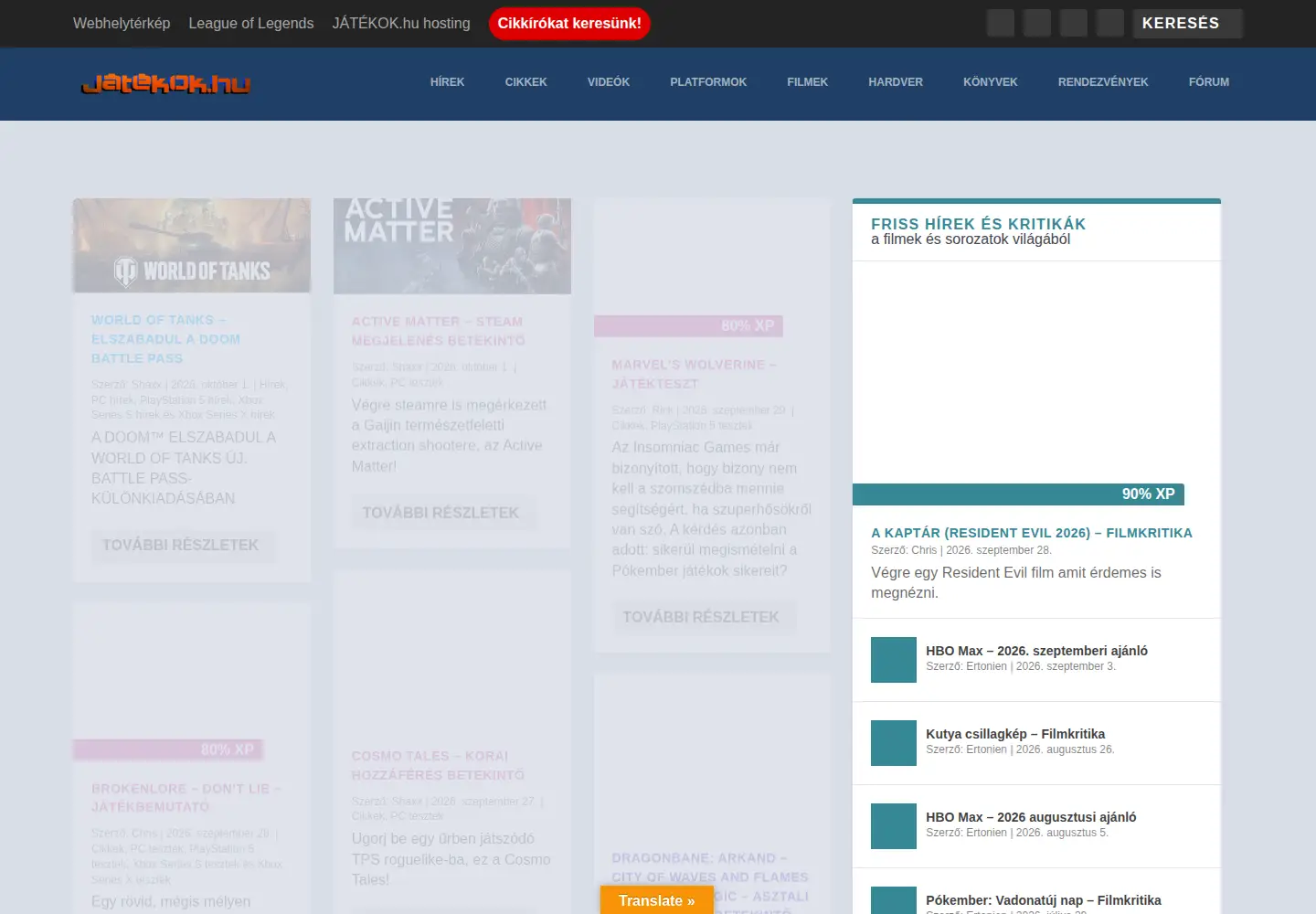This screenshot has height=914, width=1316.
Task: Open the HÍREK menu
Action: pyautogui.click(x=448, y=82)
